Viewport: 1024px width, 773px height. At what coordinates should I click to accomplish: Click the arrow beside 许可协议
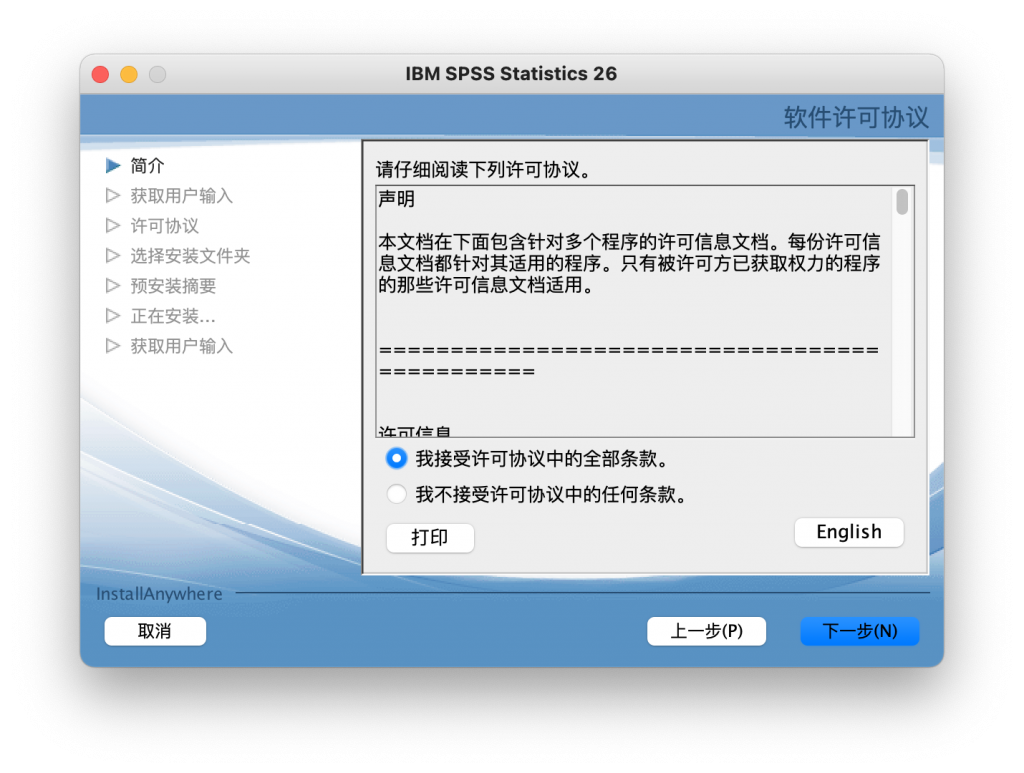113,226
